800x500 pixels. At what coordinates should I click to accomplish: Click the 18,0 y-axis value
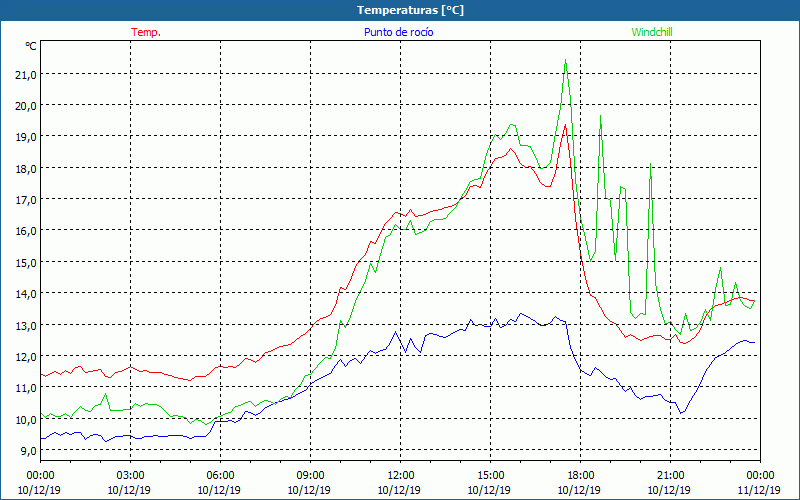pyautogui.click(x=26, y=169)
